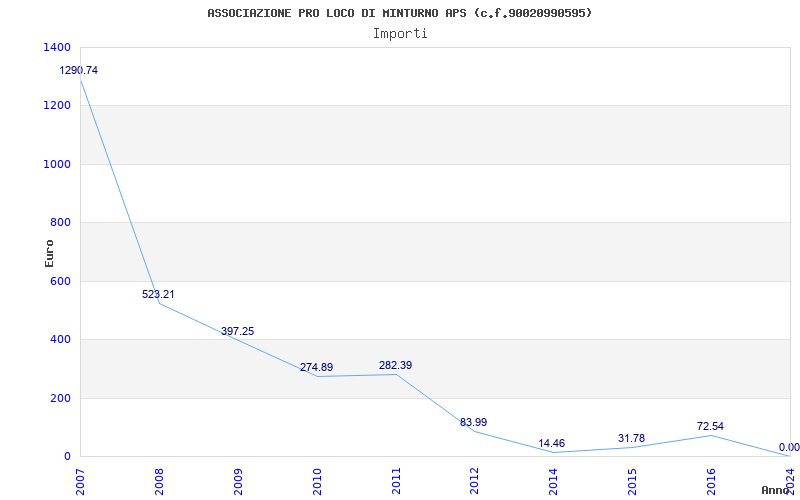Click the 2007 x-axis year label
Screen dimensions: 800x500
[80, 482]
